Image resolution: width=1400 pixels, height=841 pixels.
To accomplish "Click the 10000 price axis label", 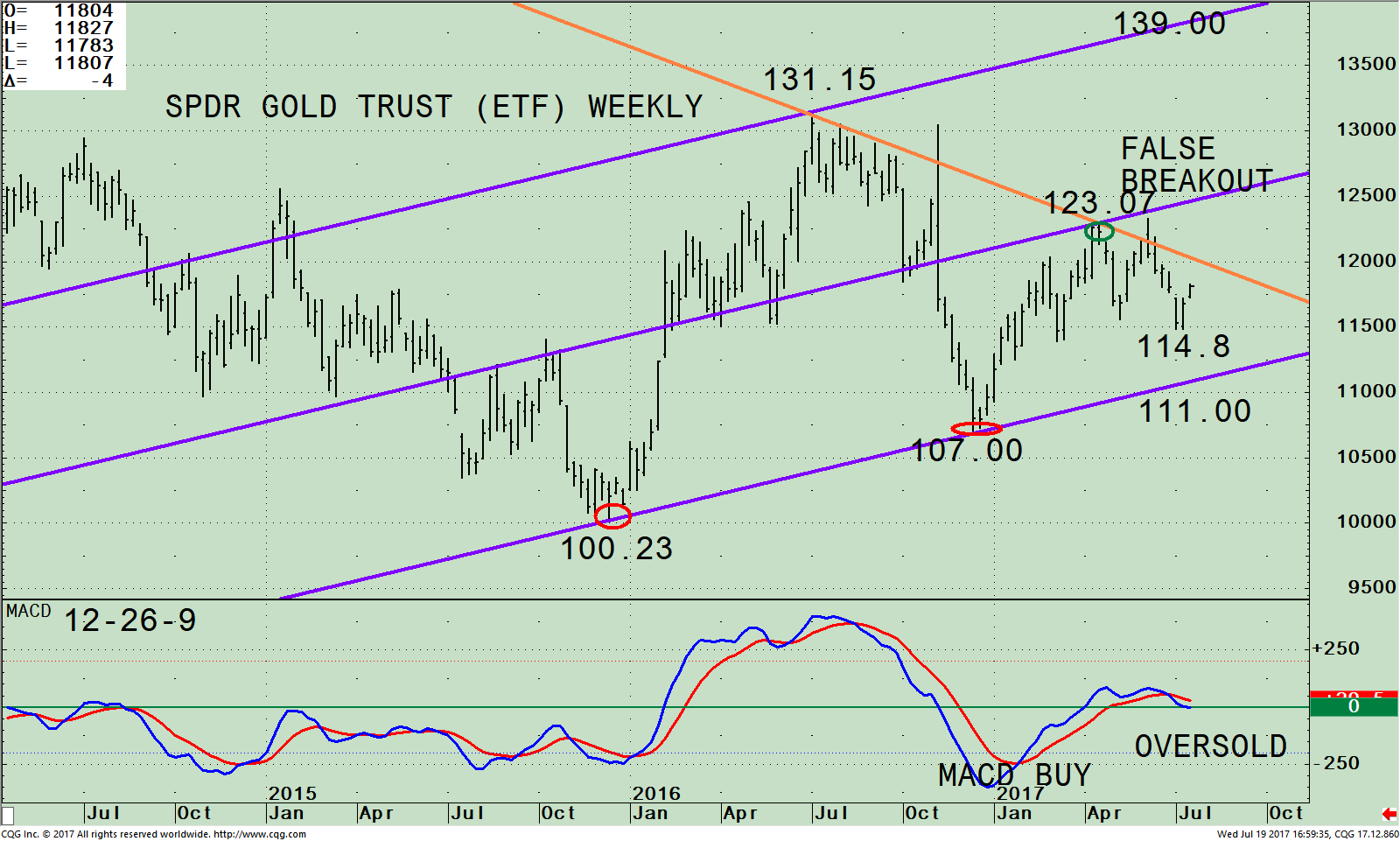I will tap(1367, 522).
